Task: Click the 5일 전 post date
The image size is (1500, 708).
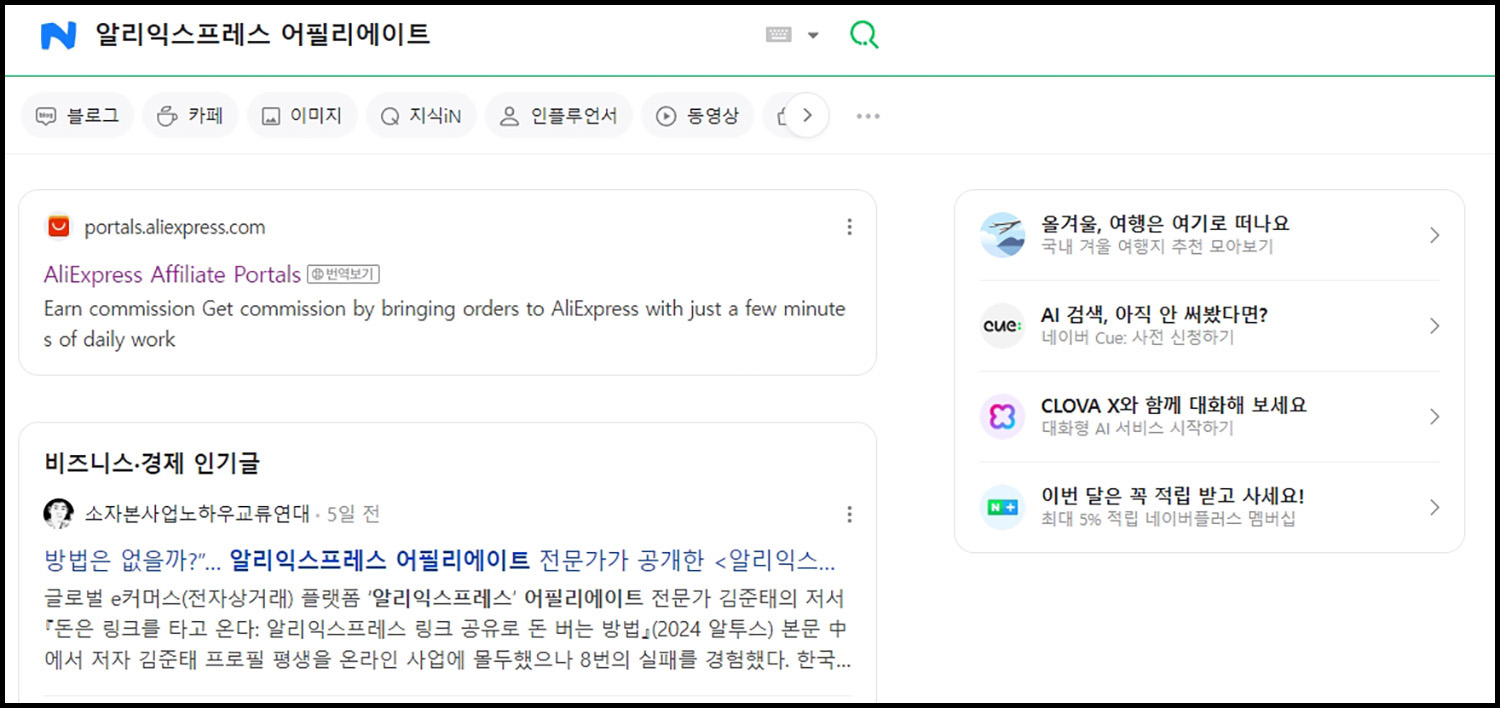Action: coord(353,514)
